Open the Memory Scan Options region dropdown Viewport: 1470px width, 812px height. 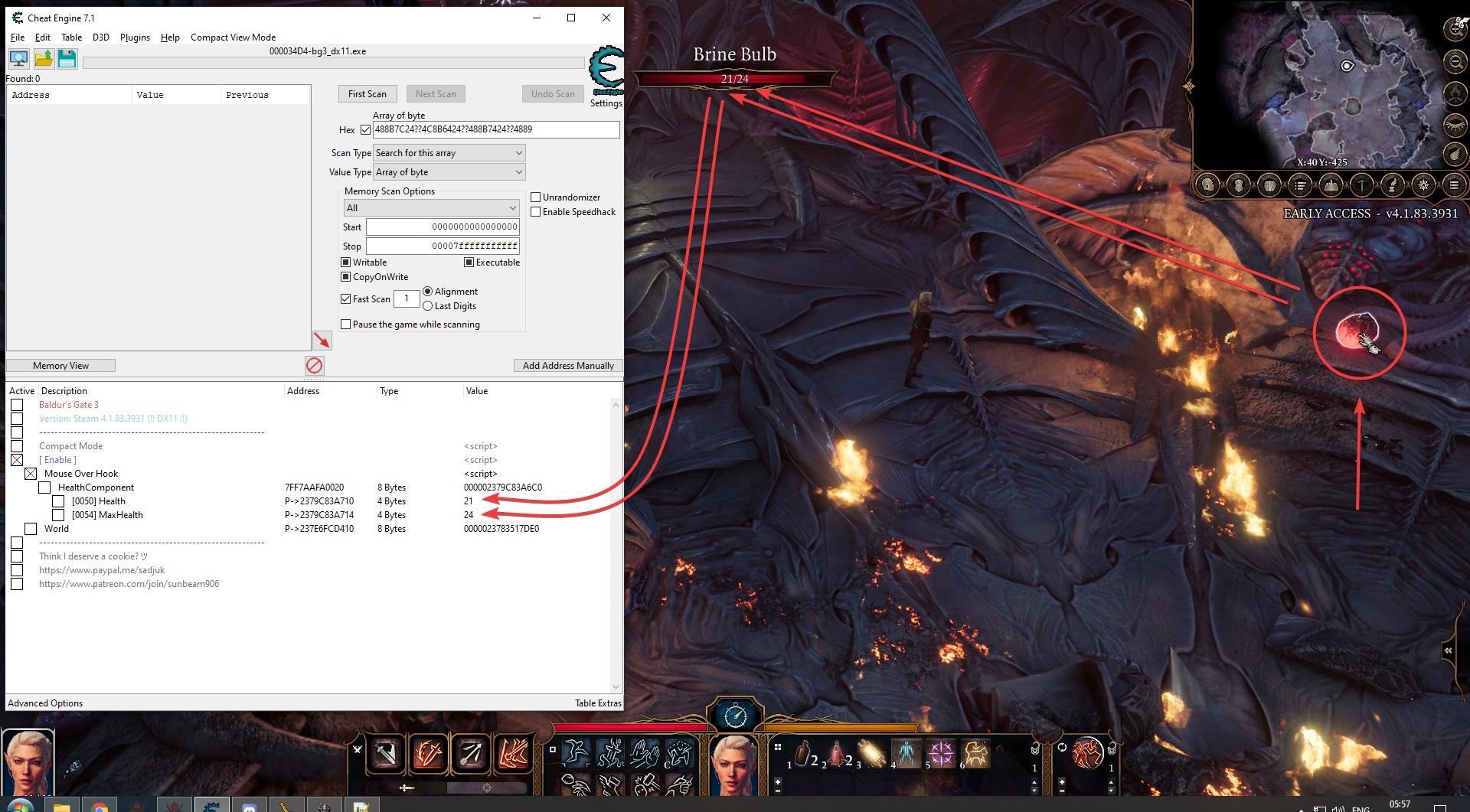pyautogui.click(x=432, y=208)
